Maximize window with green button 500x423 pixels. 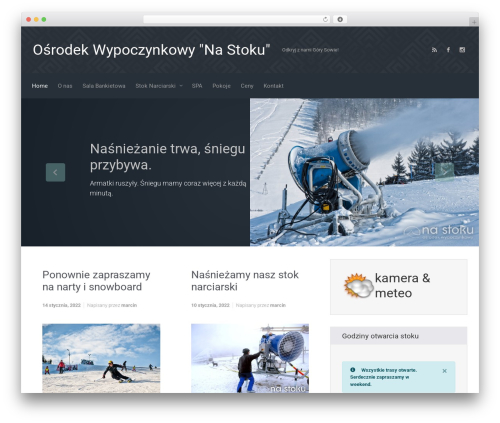click(44, 19)
